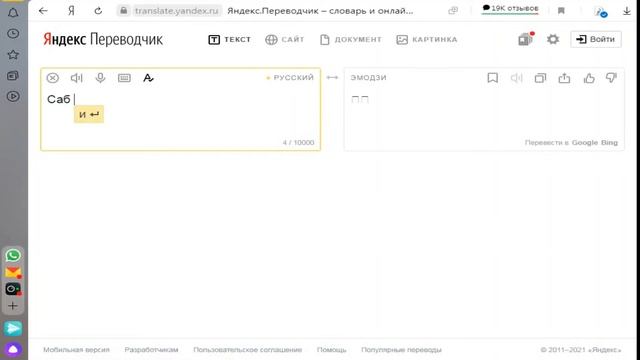Launch Alice voice assistant
This screenshot has width=640, height=360.
[x=13, y=349]
